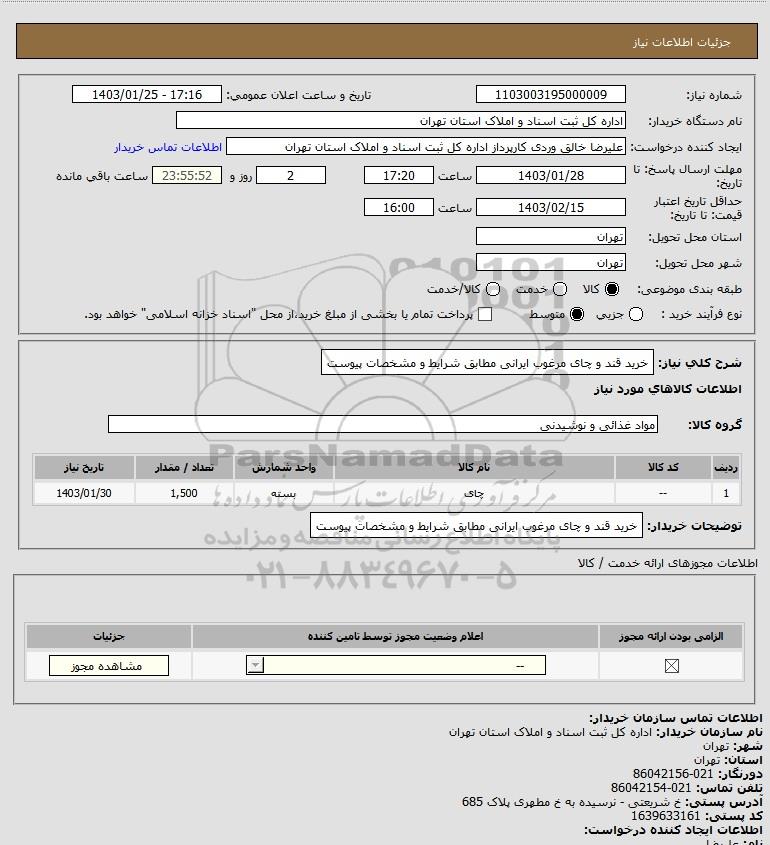Click the request creator field علیرضا خالق وردی
Screen dimensions: 770x845
point(426,147)
